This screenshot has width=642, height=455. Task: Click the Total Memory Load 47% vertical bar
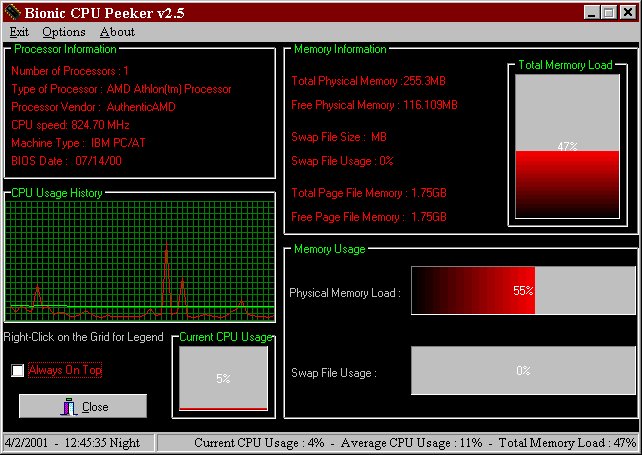coord(567,146)
